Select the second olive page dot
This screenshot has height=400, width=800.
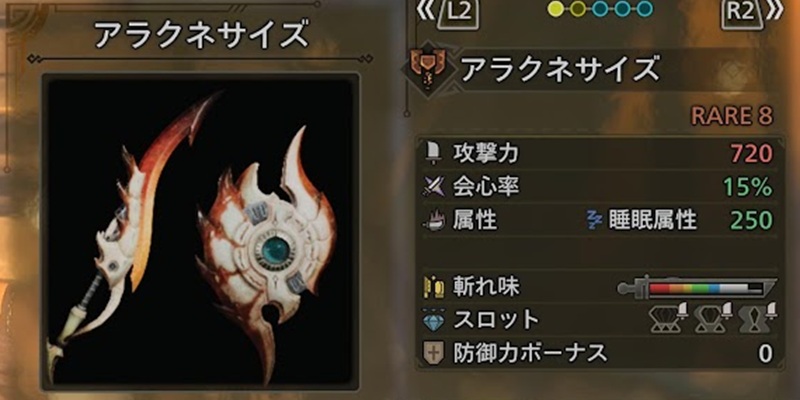pos(578,9)
